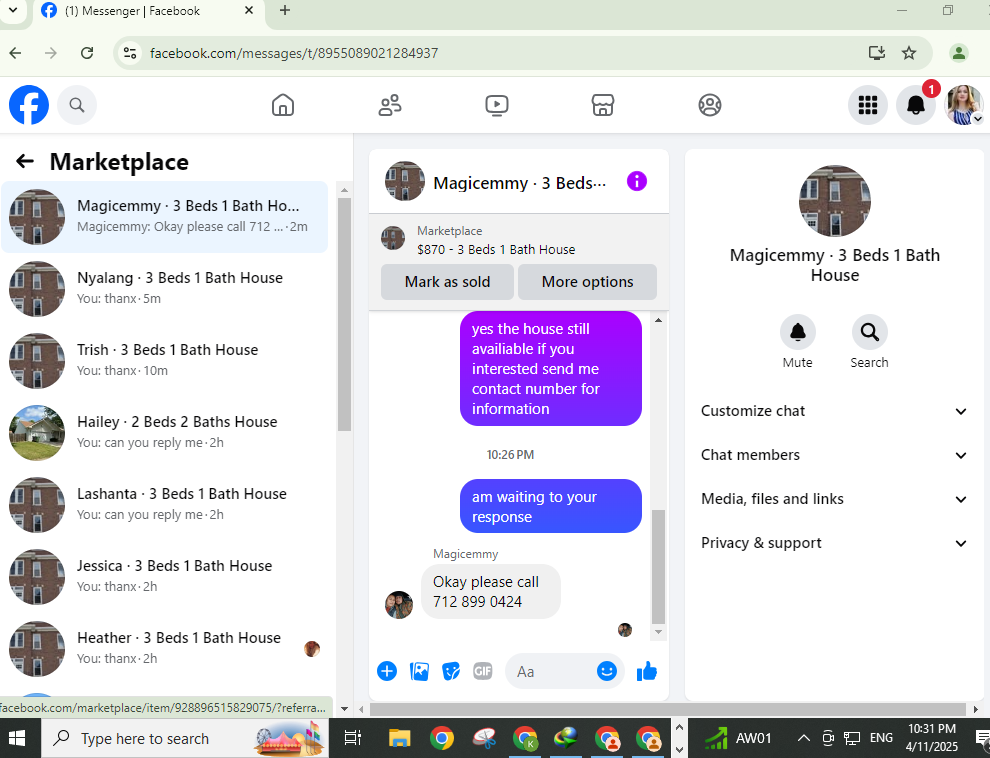
Task: Click the browser back arrow
Action: coord(16,53)
